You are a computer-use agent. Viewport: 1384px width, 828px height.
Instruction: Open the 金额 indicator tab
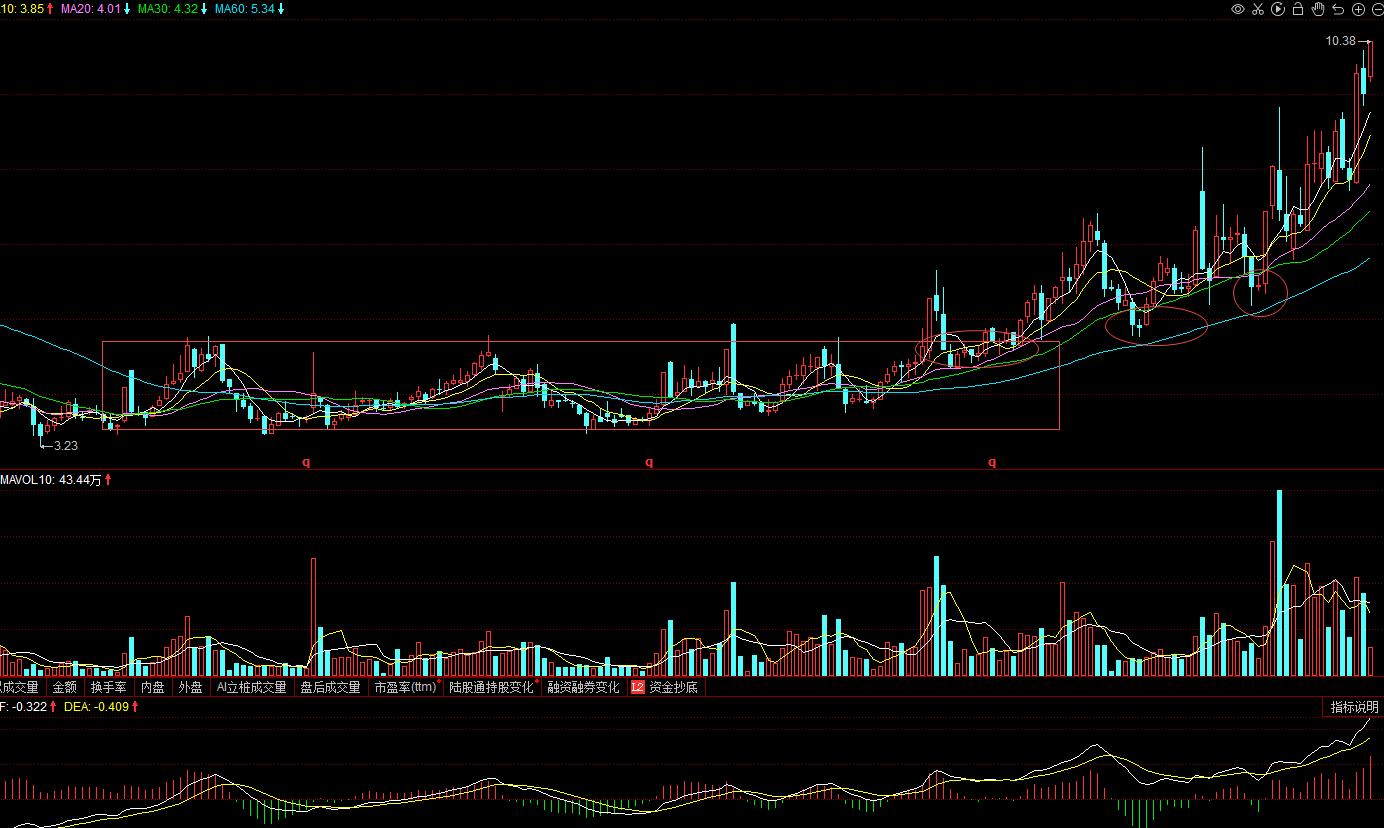pyautogui.click(x=64, y=687)
